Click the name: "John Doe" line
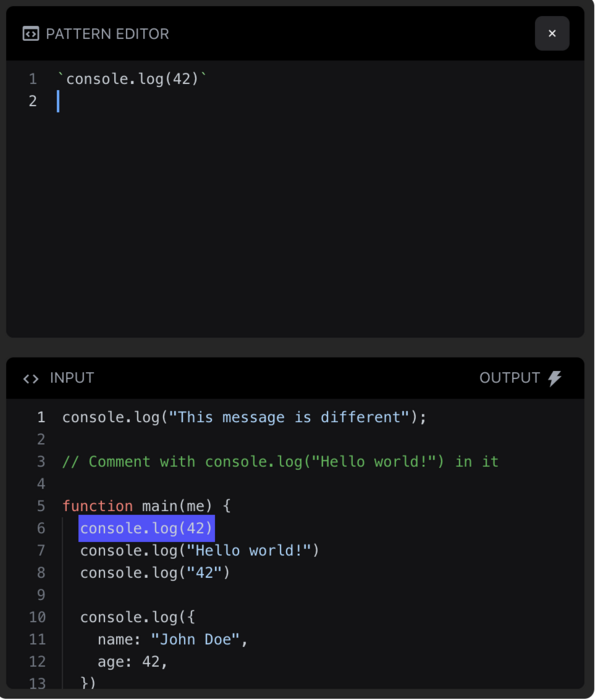 tap(173, 639)
